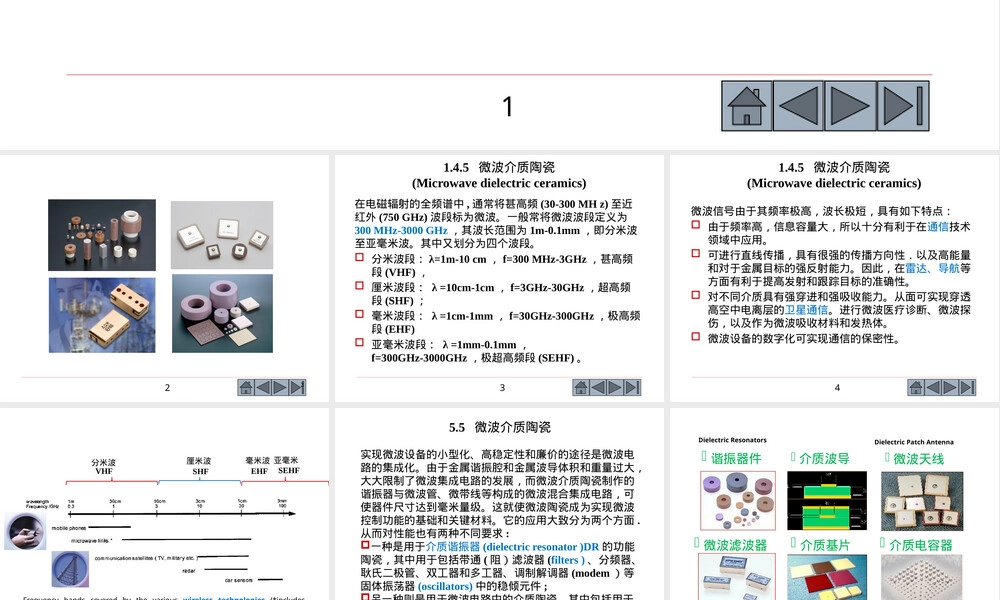The image size is (1000, 600).
Task: Click slide number 4 in the footer
Action: coord(837,388)
